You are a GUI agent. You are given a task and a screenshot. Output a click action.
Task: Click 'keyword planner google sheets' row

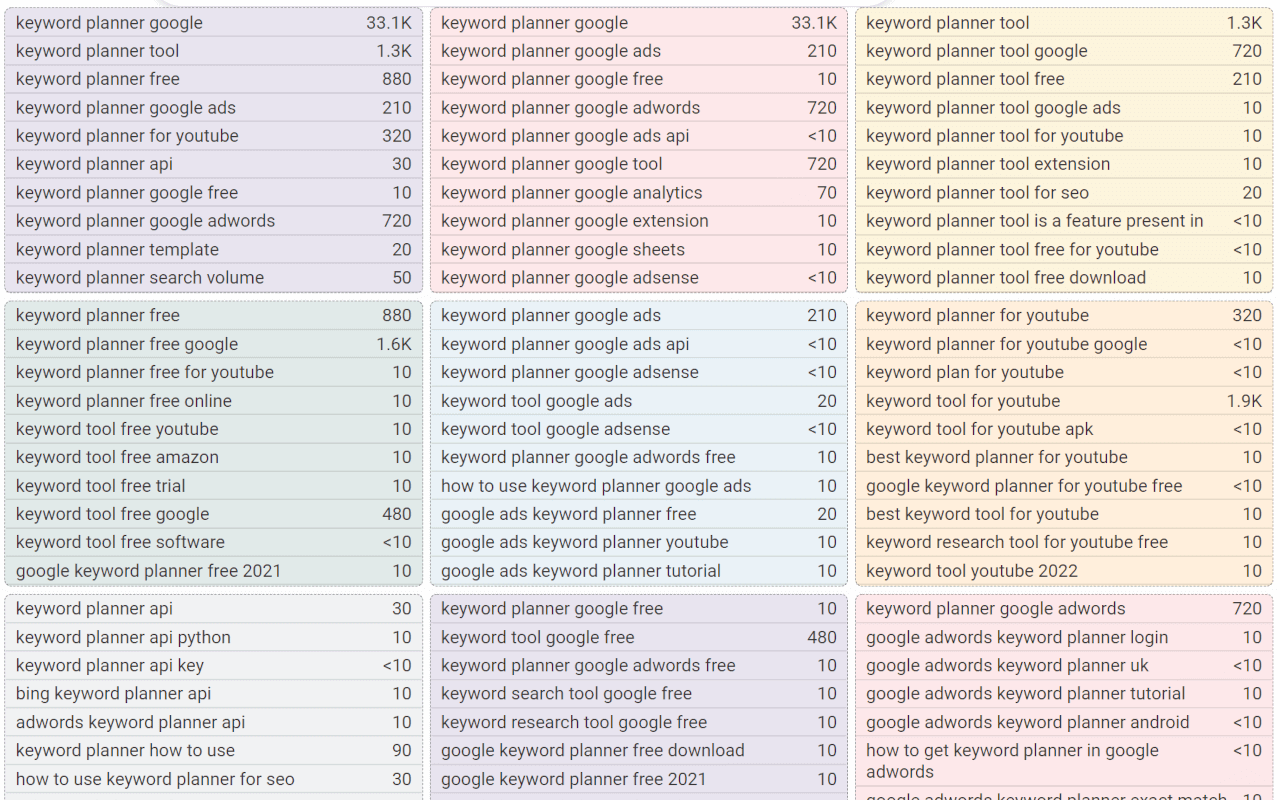pos(639,250)
